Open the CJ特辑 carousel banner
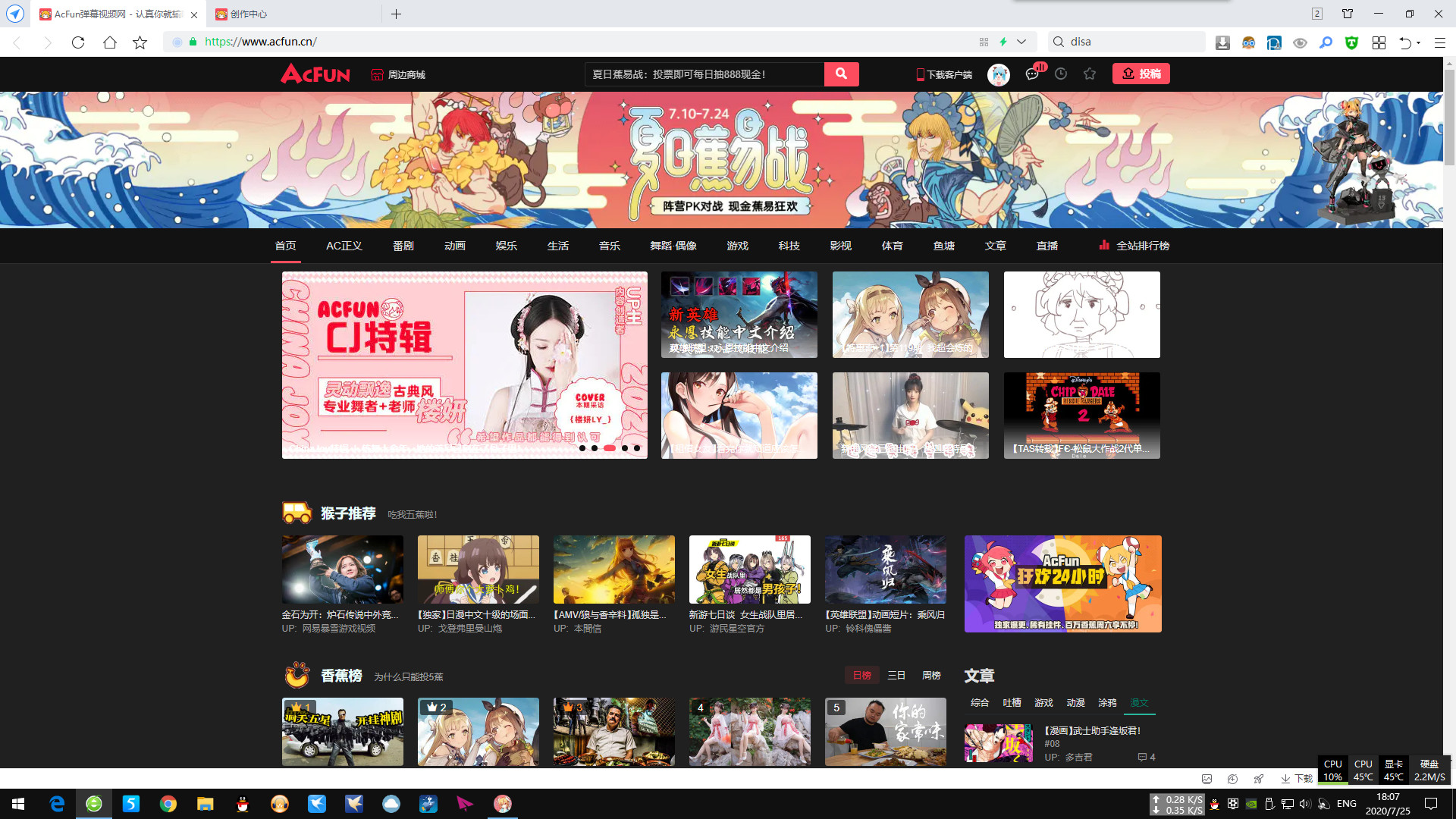This screenshot has height=819, width=1456. (x=465, y=365)
